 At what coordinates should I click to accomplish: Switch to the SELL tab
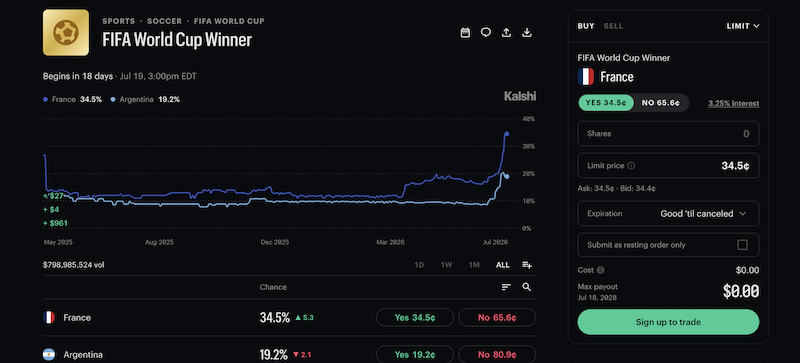[x=613, y=26]
